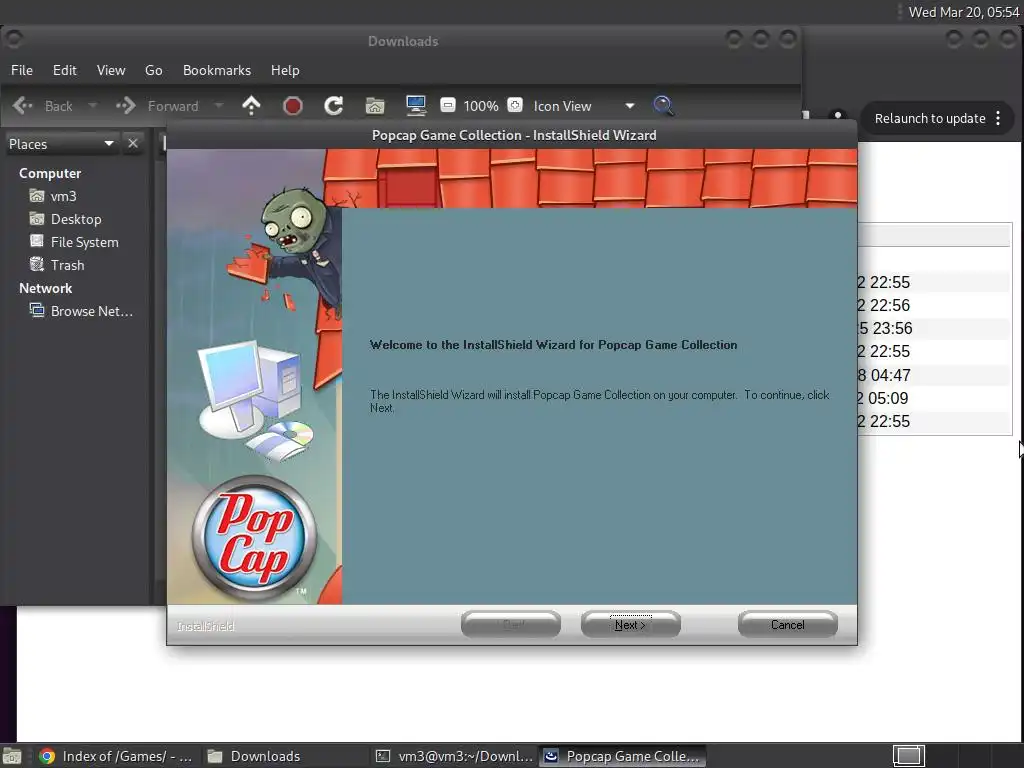The height and width of the screenshot is (768, 1024).
Task: Zoom out with the minus icon
Action: [447, 104]
